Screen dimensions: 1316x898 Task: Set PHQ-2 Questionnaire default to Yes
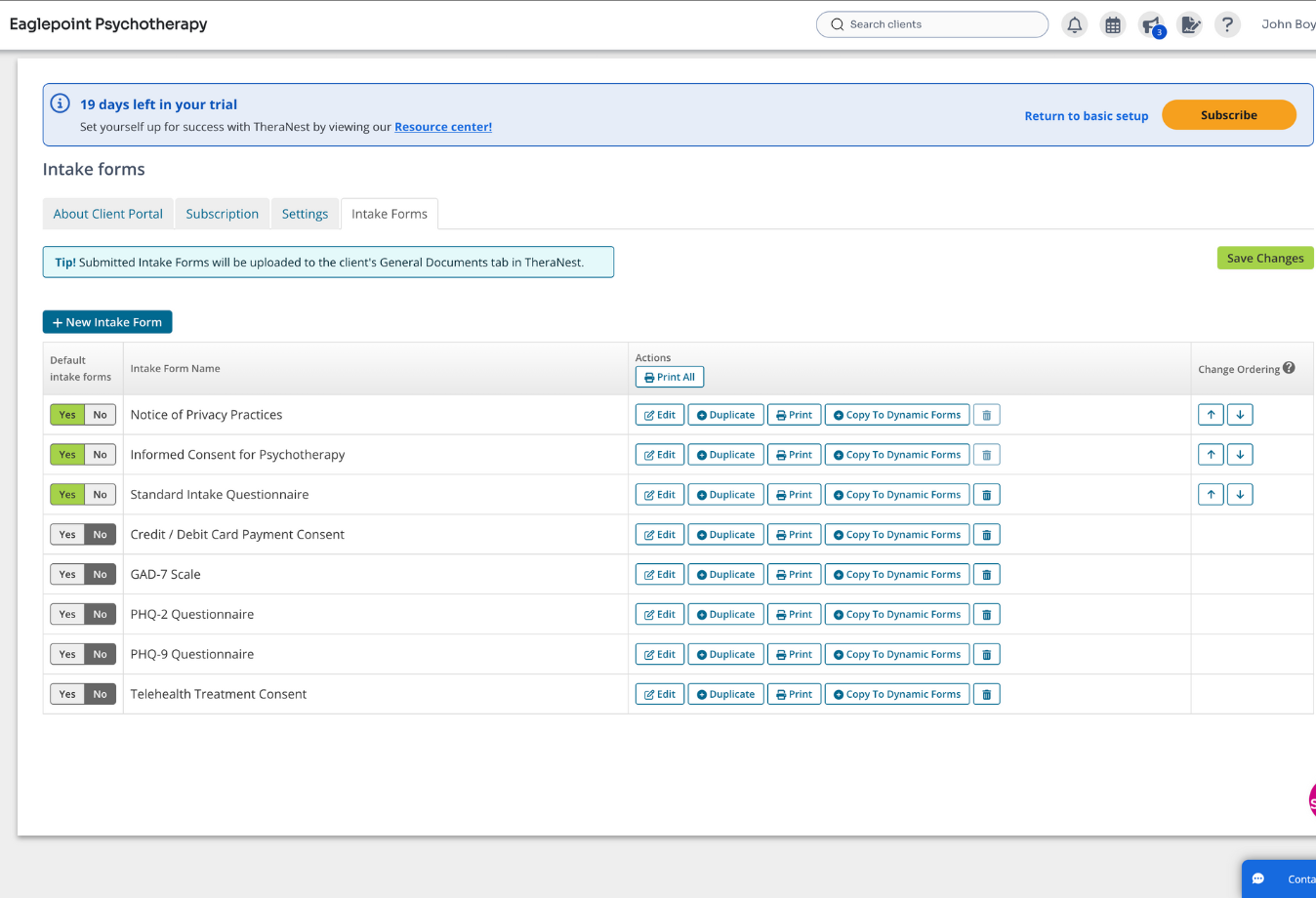67,615
